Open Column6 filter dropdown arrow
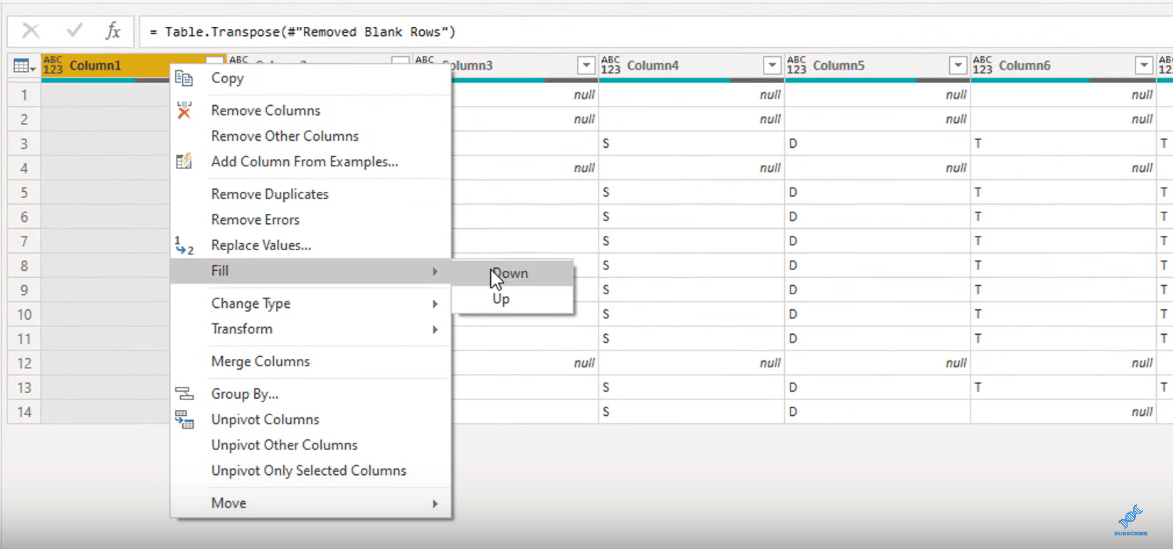Image resolution: width=1173 pixels, height=549 pixels. click(1144, 66)
